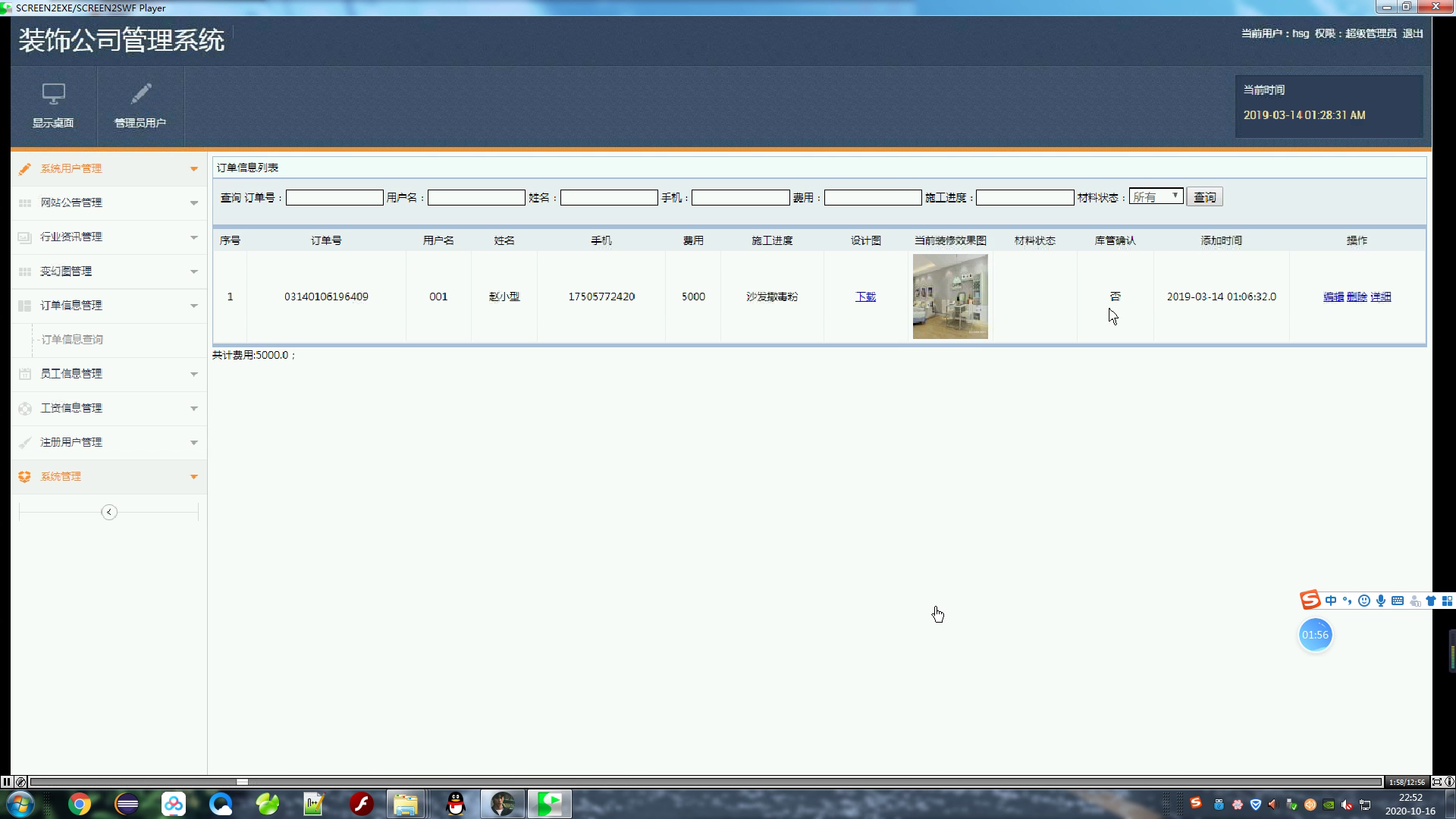Click the phone number 17505772420
Screen dimensions: 1456x819
point(601,297)
